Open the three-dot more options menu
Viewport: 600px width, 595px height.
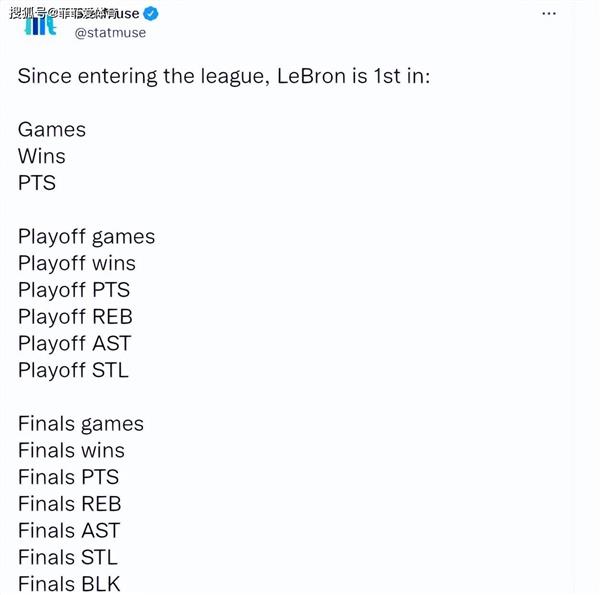coord(549,14)
